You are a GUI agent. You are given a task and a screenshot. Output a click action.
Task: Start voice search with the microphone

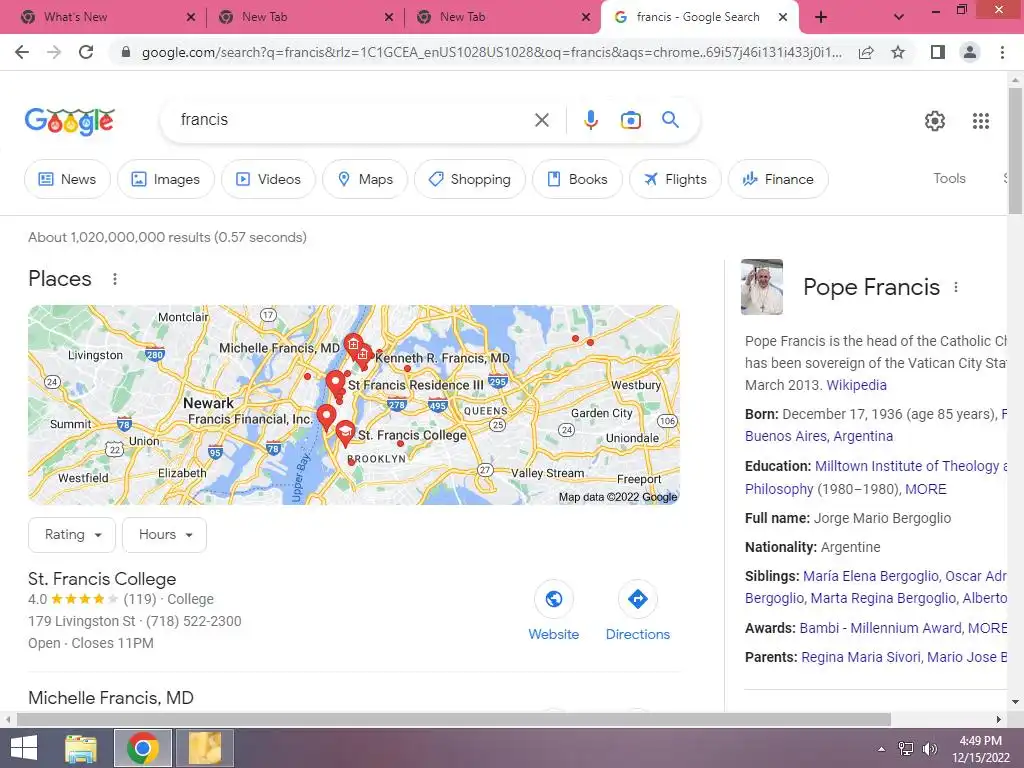click(590, 120)
